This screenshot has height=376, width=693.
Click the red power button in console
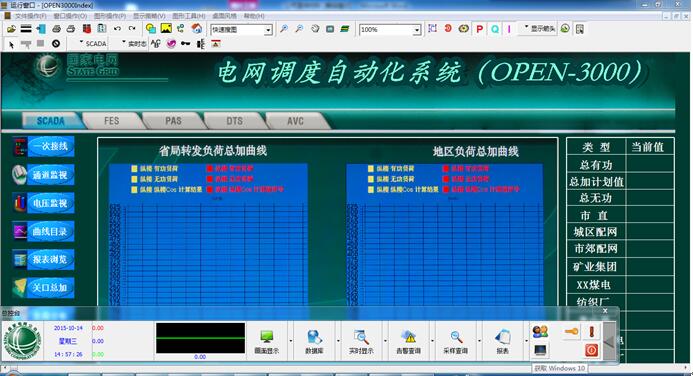tap(591, 350)
